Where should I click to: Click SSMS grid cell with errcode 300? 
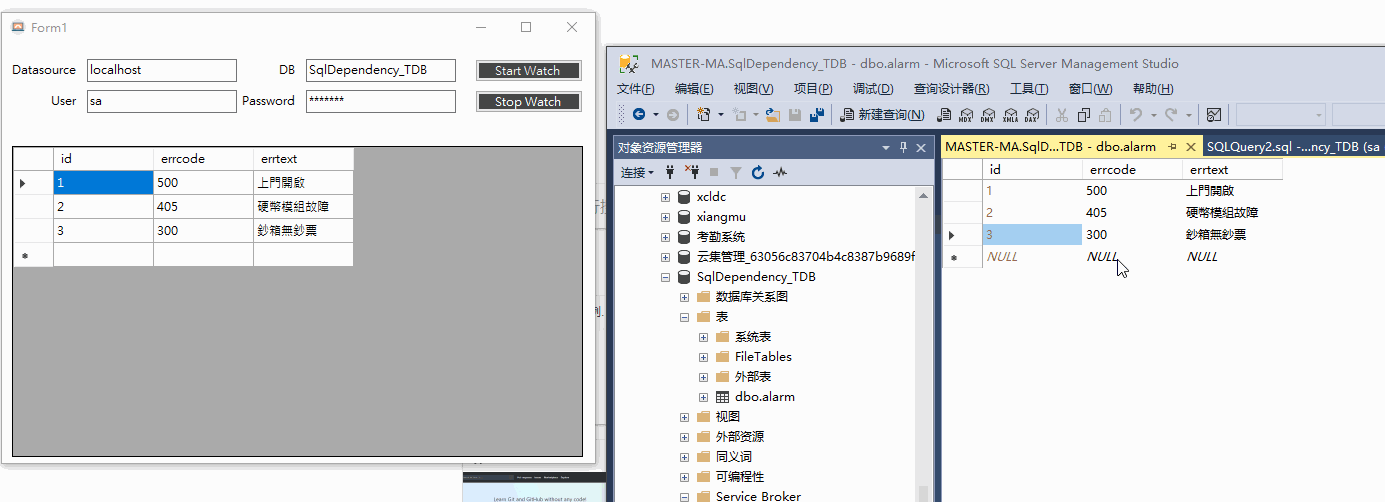pos(1132,234)
